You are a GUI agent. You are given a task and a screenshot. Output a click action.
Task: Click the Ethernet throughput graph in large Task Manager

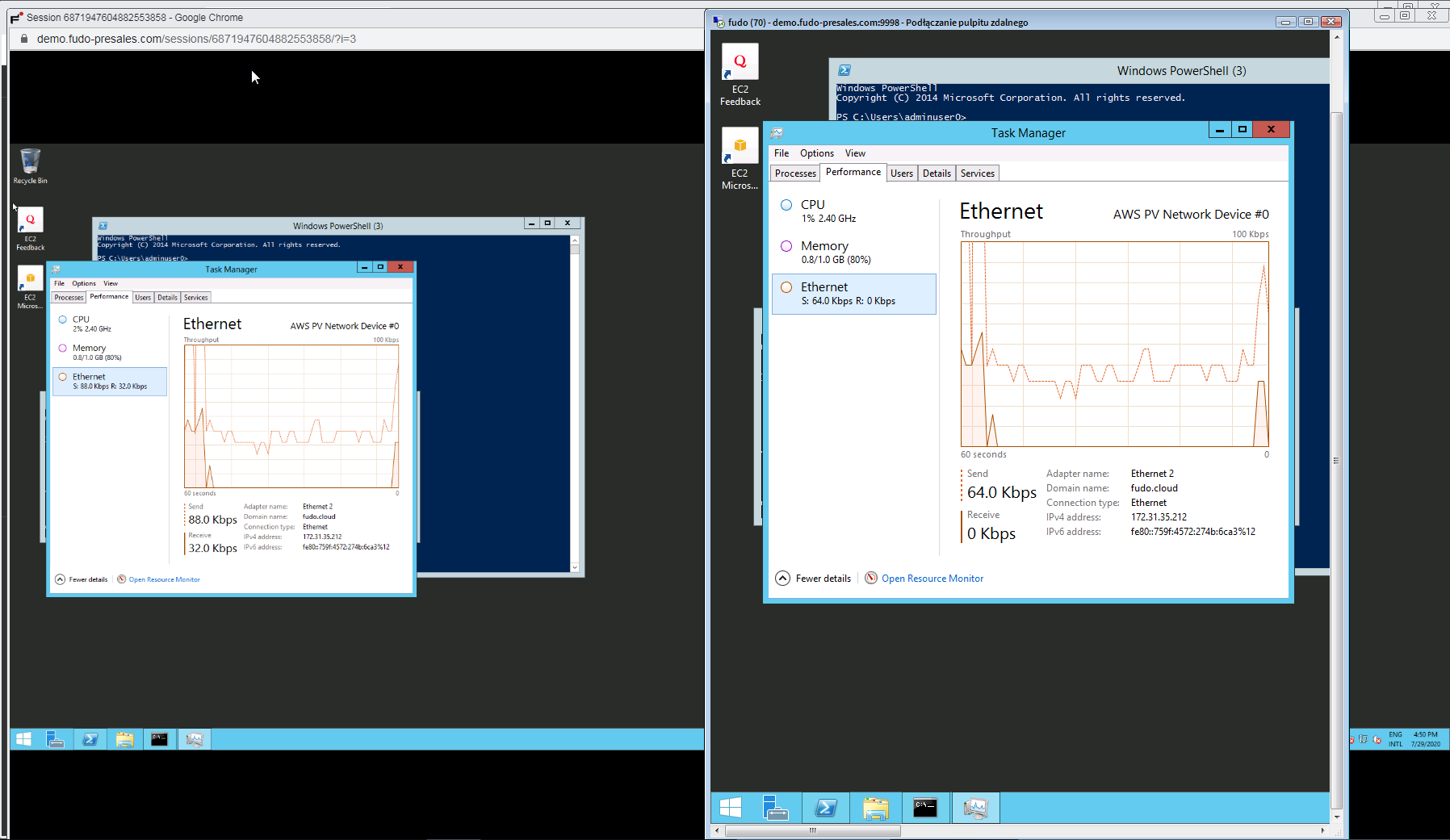pyautogui.click(x=1114, y=344)
